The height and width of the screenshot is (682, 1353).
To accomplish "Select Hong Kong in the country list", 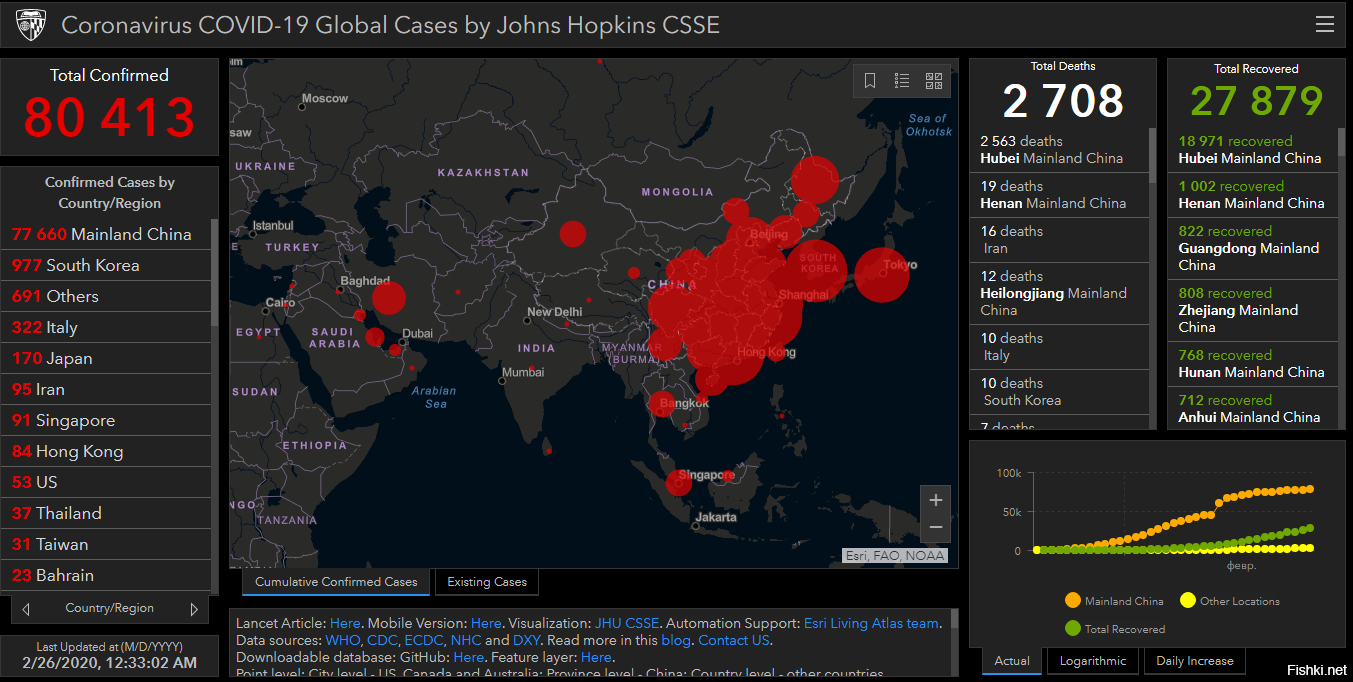I will (x=106, y=451).
